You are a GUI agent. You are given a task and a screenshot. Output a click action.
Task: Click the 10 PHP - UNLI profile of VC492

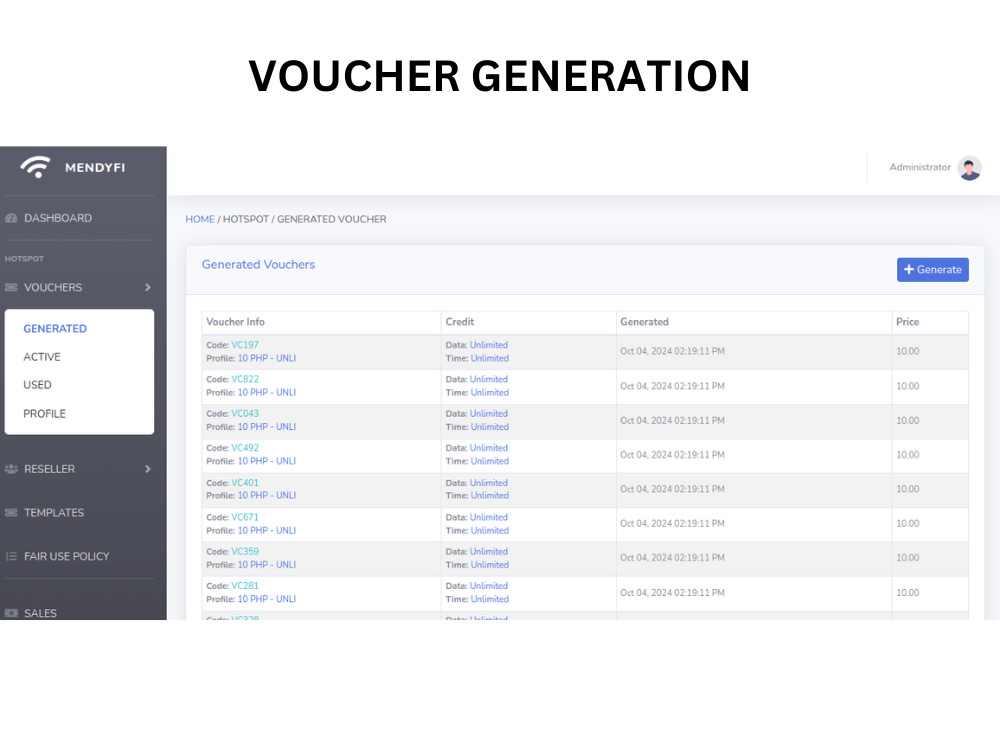click(x=267, y=461)
